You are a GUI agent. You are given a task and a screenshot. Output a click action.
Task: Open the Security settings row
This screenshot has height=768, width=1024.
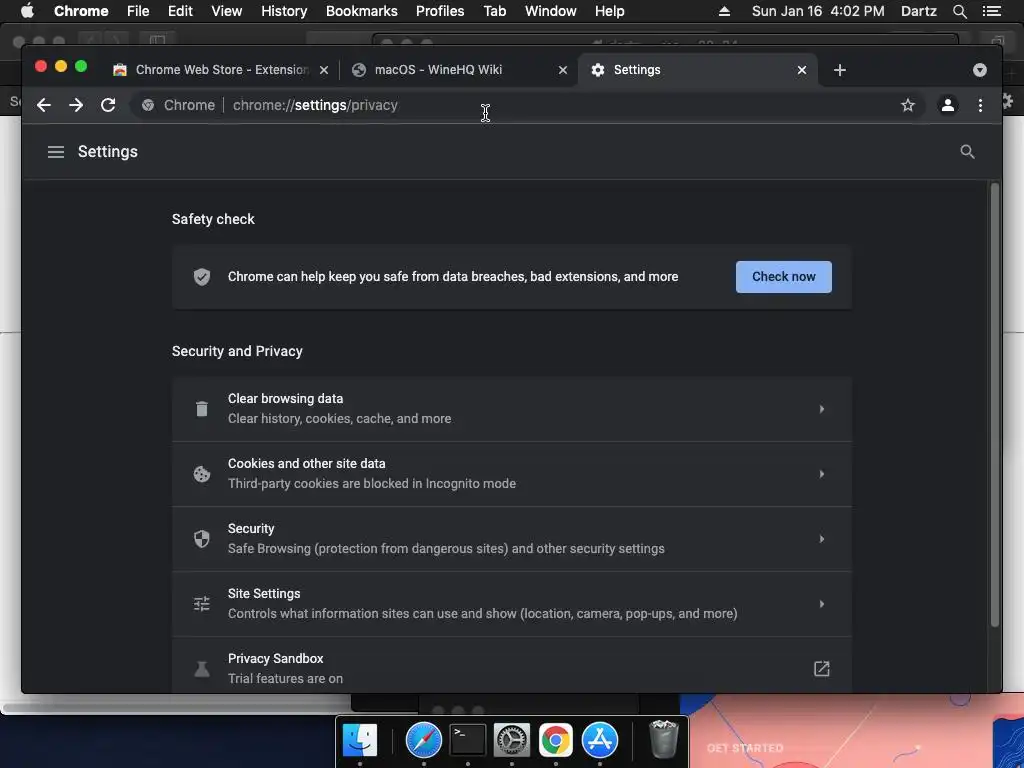click(512, 539)
